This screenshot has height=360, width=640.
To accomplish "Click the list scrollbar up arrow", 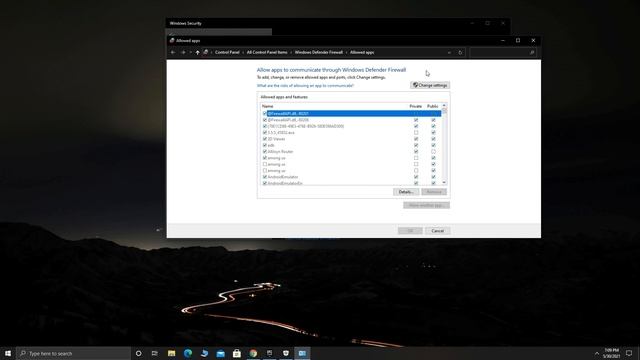I will (x=444, y=106).
